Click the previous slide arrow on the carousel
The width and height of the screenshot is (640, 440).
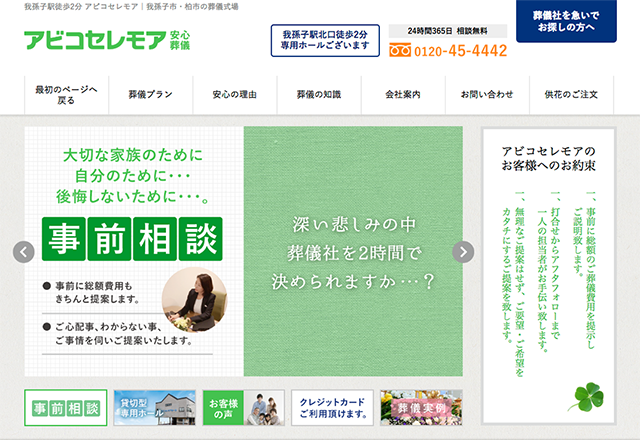(24, 252)
